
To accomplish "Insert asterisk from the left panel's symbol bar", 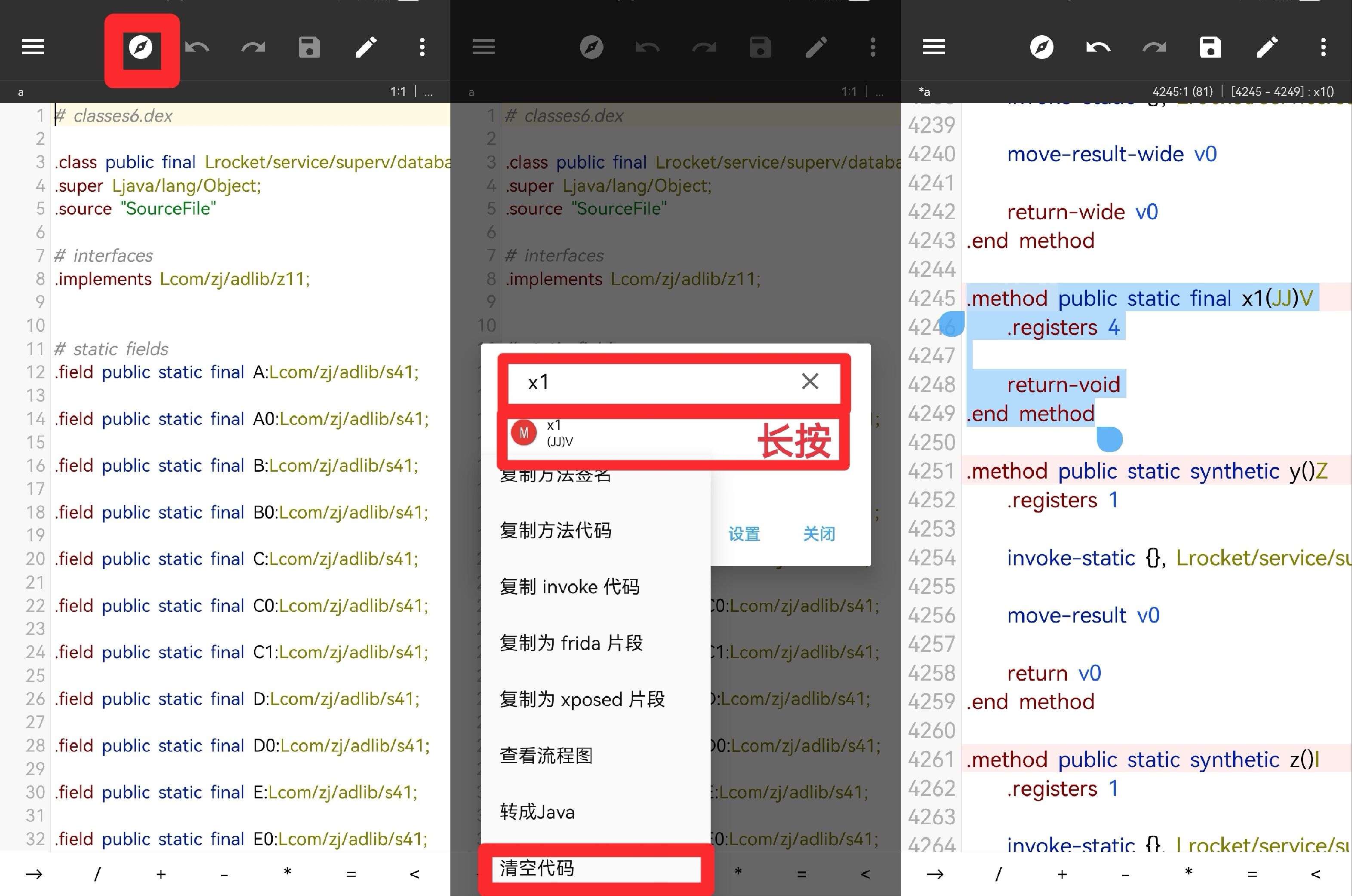I will [287, 872].
